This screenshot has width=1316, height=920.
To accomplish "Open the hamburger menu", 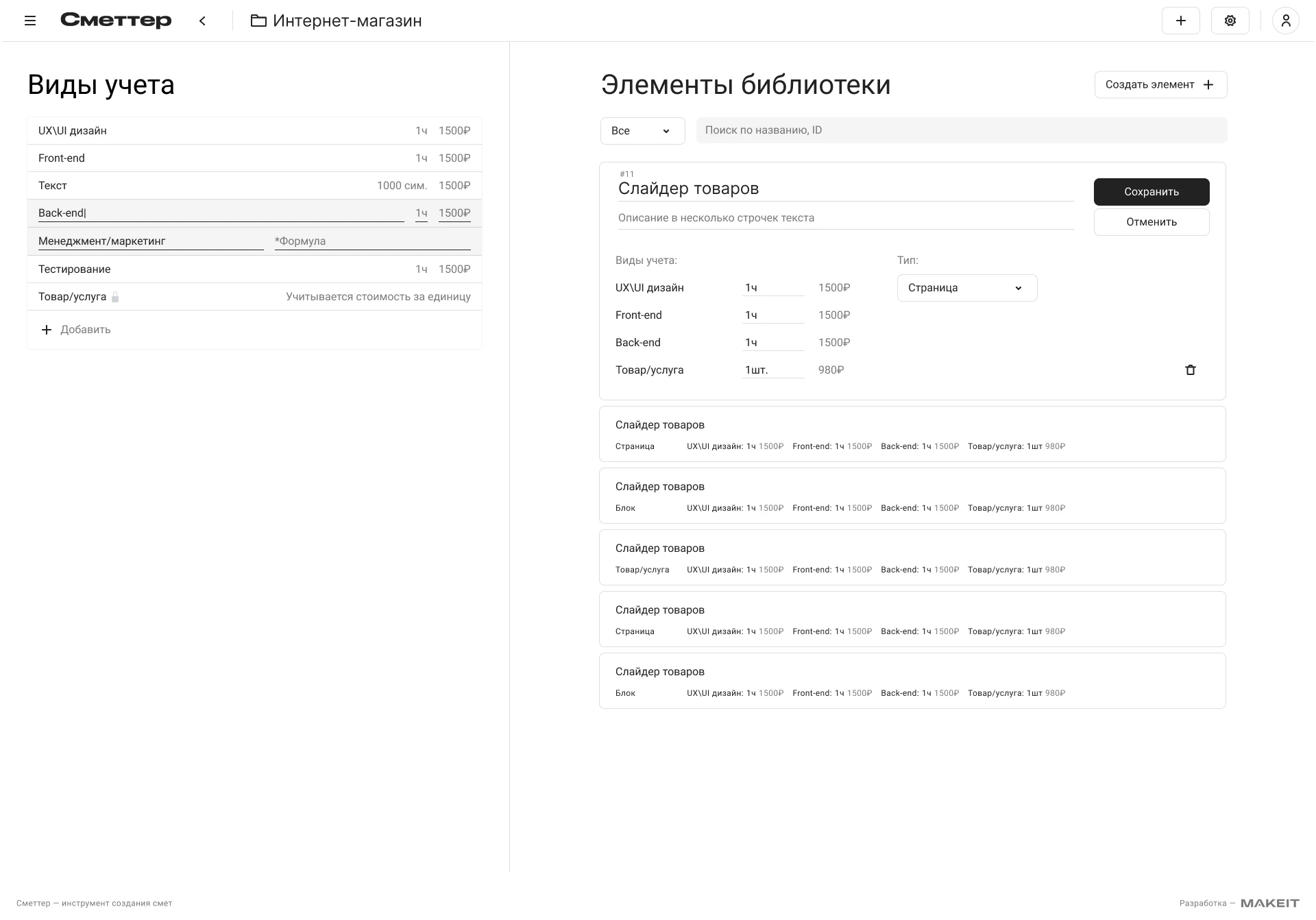I will (30, 21).
